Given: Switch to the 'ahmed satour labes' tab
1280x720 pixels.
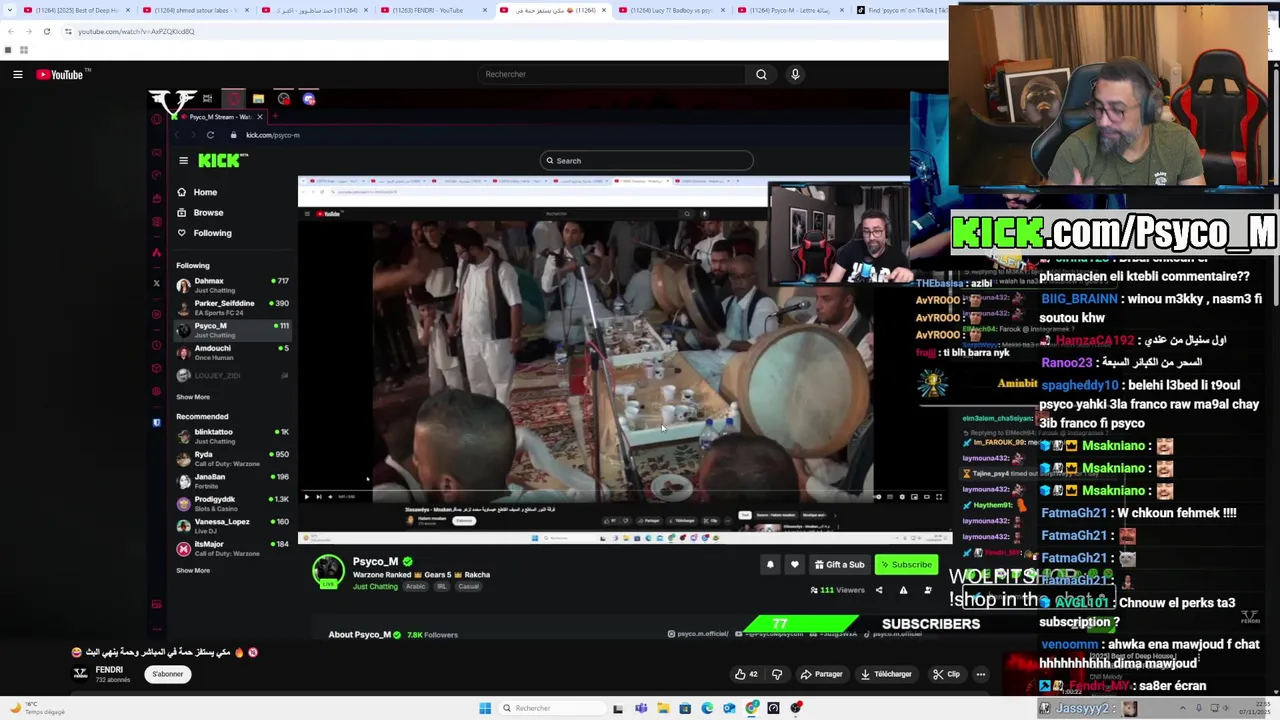Looking at the screenshot, I should 195,10.
